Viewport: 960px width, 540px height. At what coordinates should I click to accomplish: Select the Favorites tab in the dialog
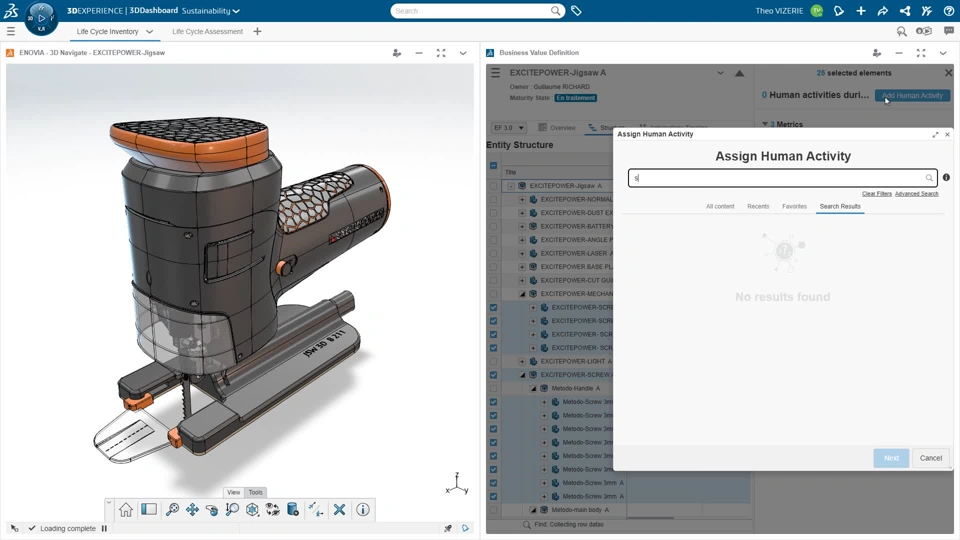tap(794, 206)
